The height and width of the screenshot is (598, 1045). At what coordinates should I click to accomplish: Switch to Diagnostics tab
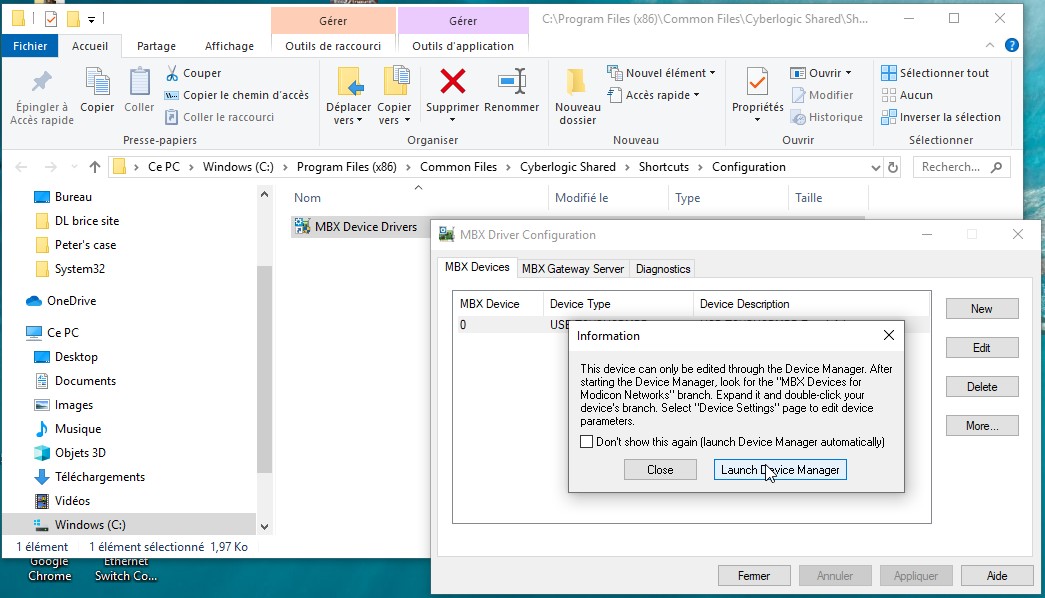coord(663,269)
